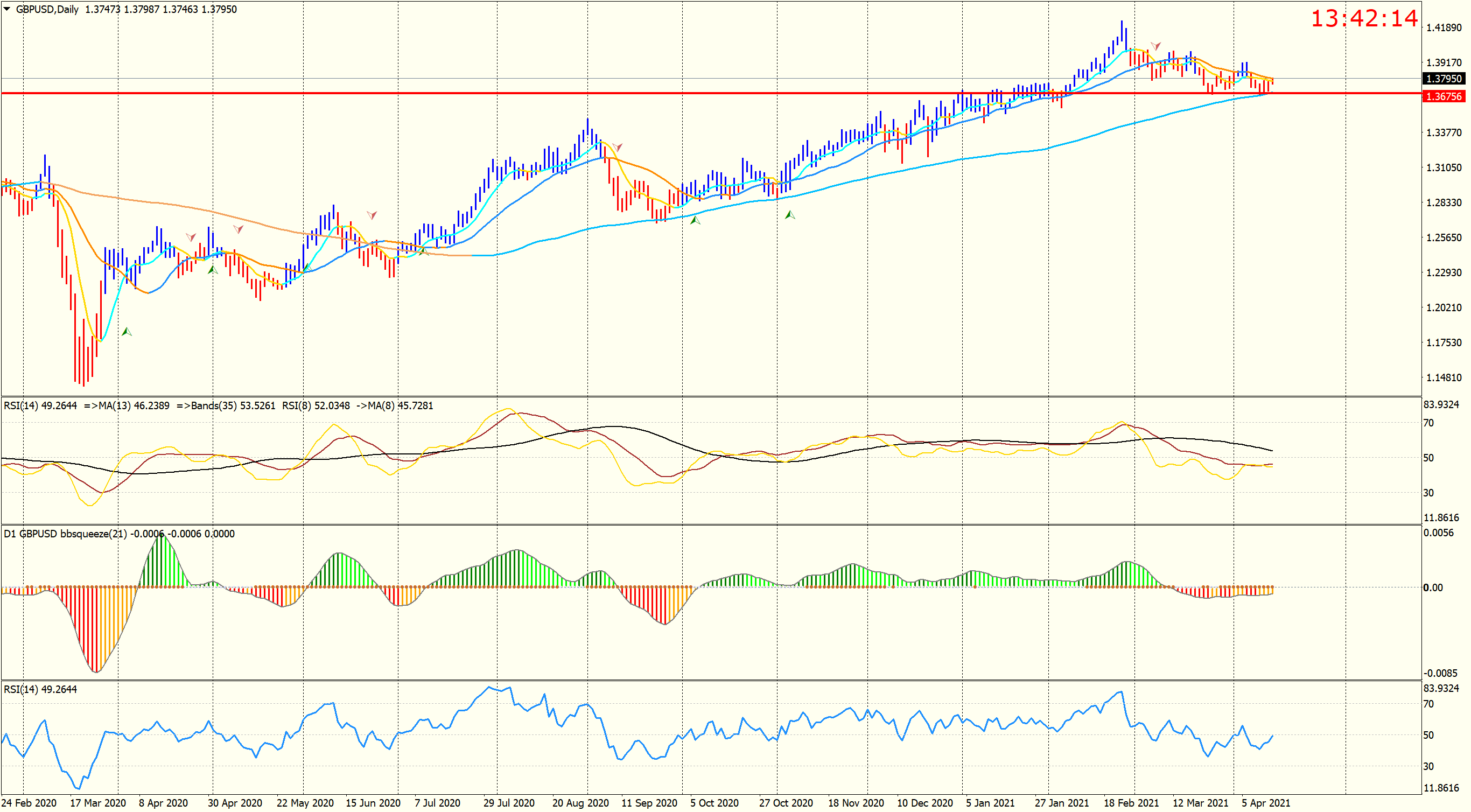Click red sell arrow near 20 Aug 2020 peak

tap(617, 148)
